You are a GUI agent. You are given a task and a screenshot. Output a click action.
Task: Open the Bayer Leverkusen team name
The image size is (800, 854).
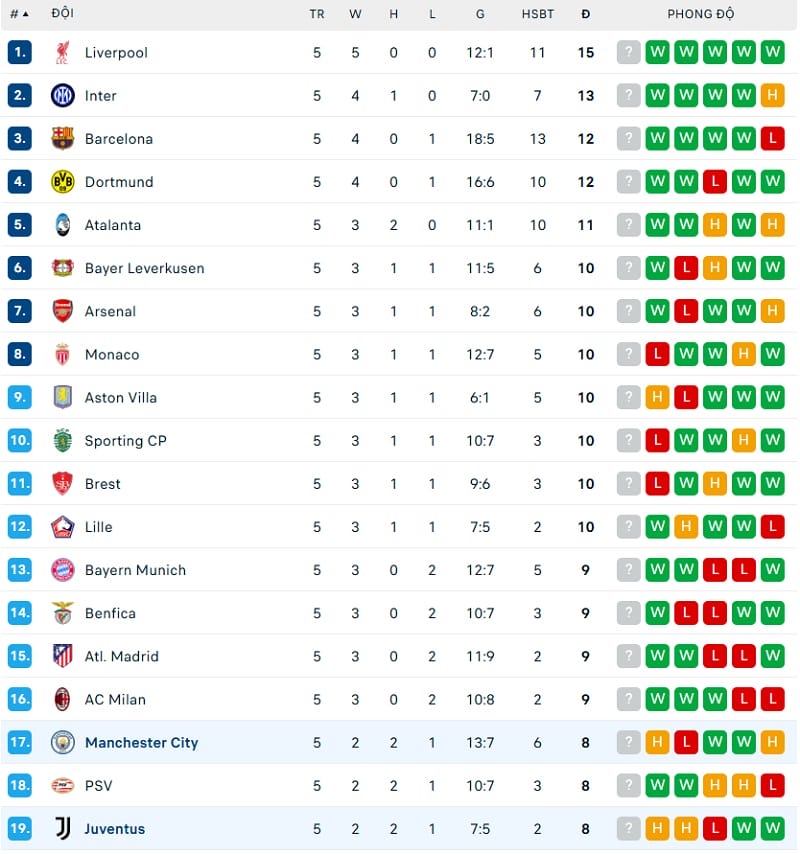[145, 268]
